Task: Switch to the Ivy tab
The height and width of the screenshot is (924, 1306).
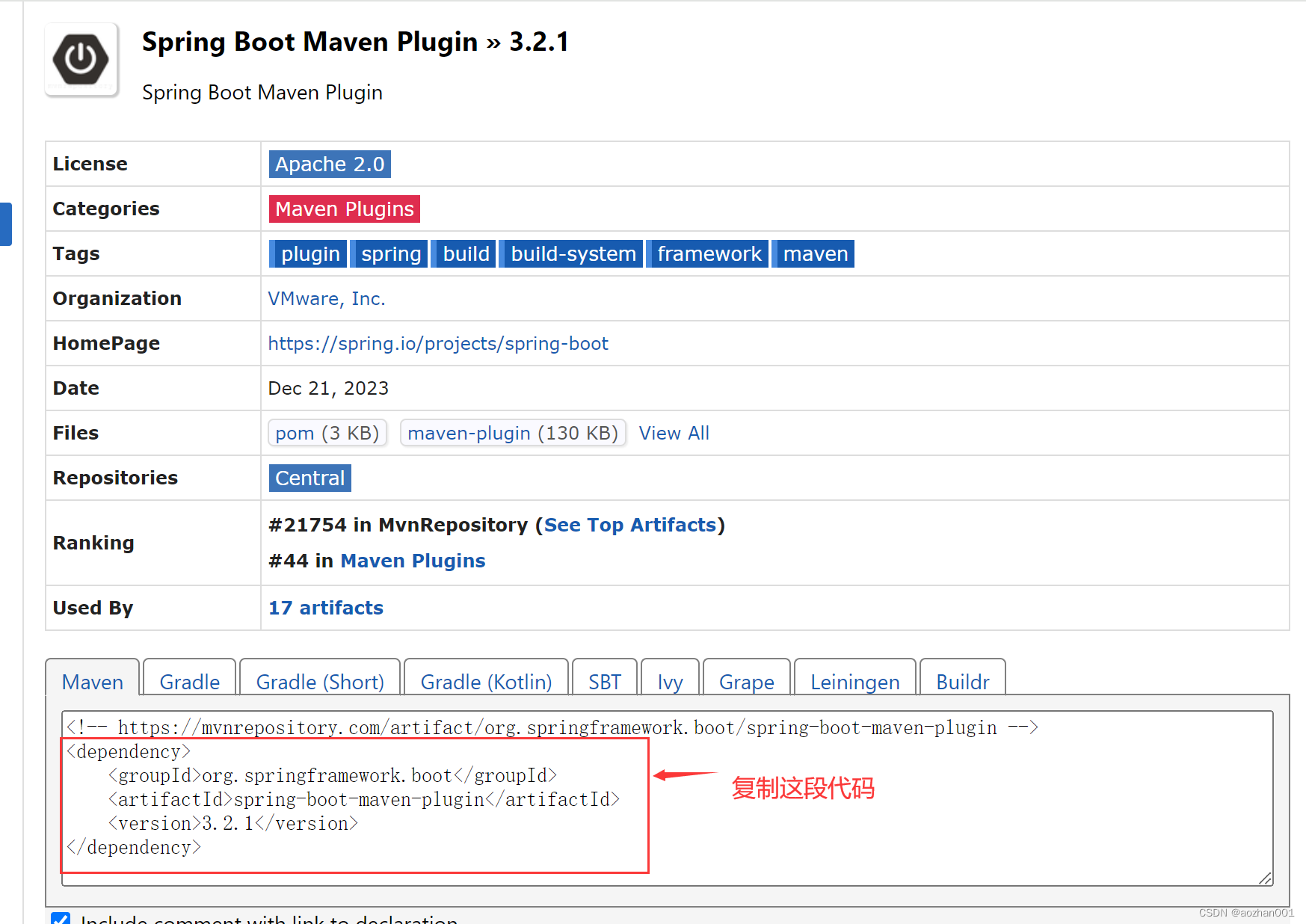Action: coord(669,681)
